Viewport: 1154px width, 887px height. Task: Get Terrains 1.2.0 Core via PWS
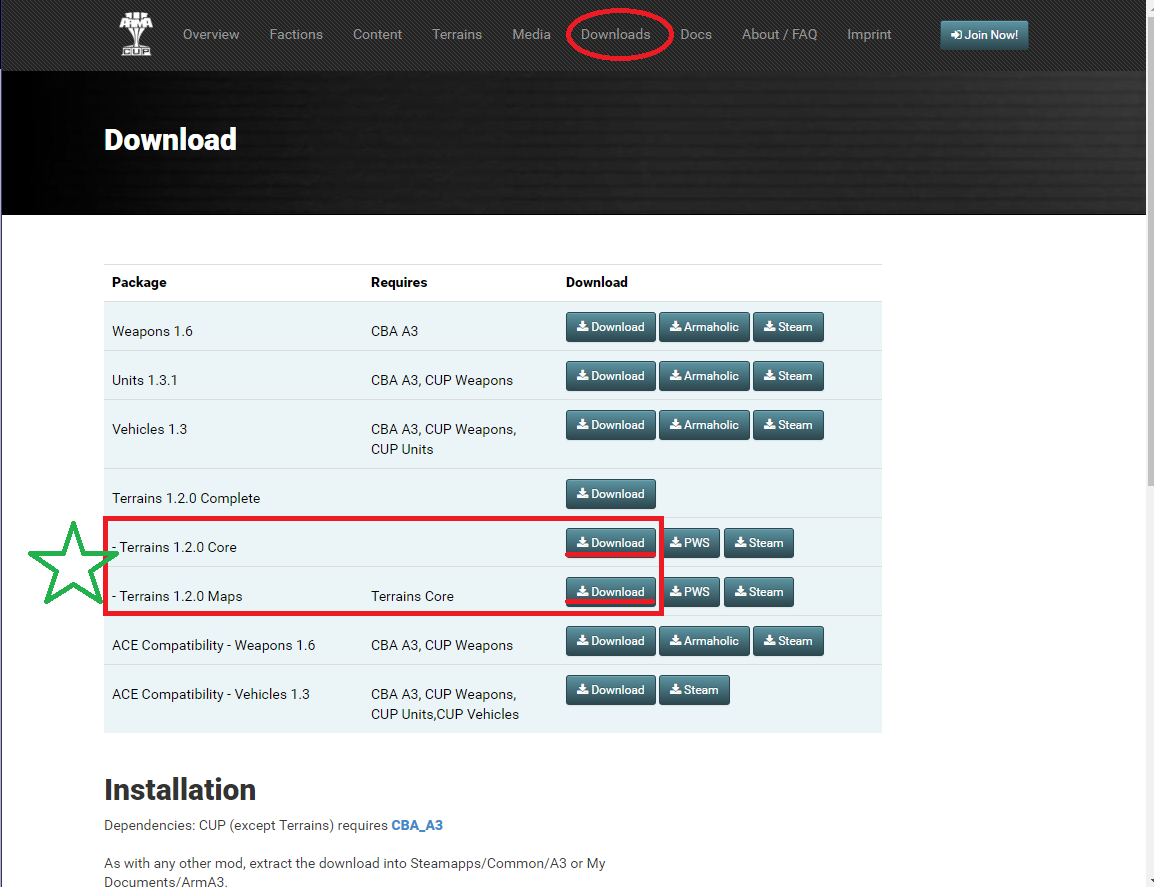pos(690,543)
